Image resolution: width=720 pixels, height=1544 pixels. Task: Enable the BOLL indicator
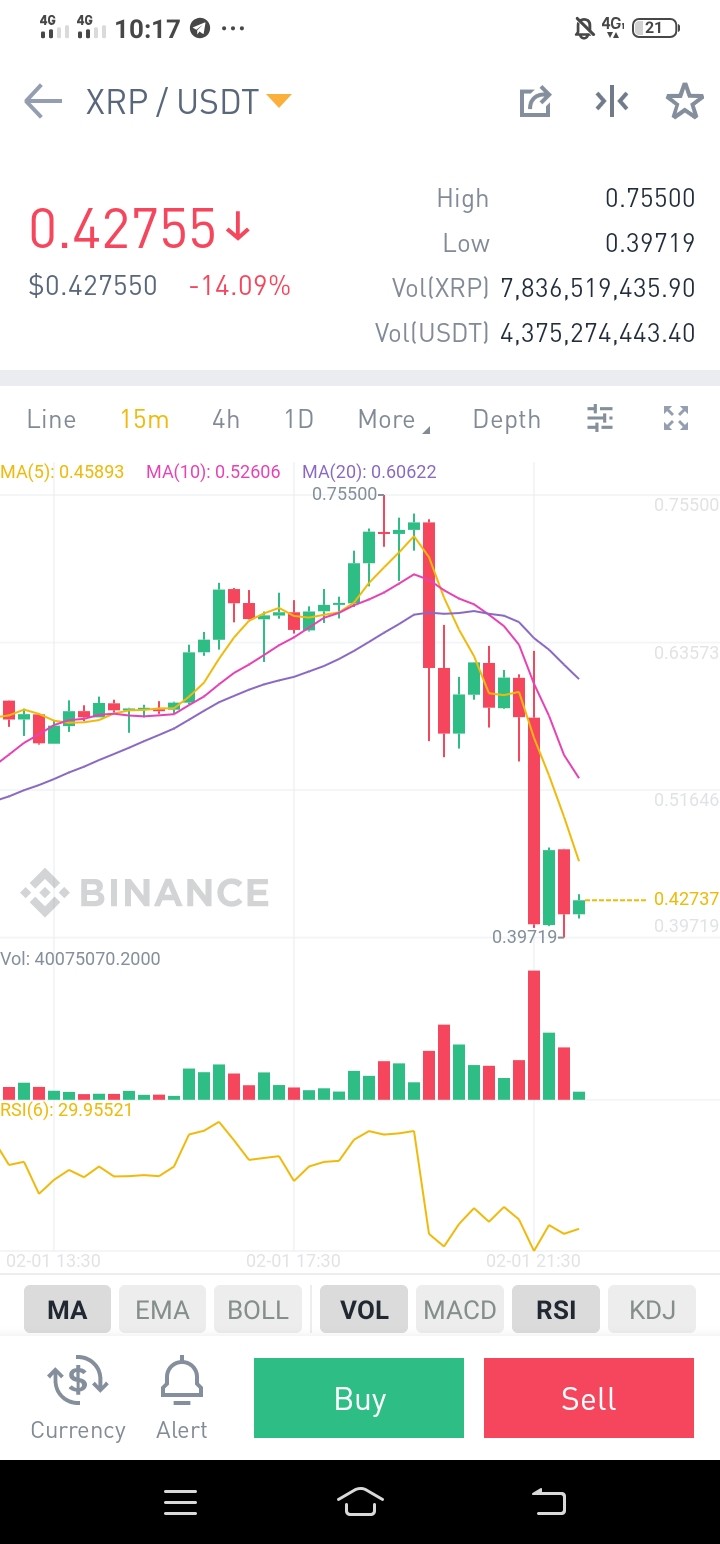coord(258,1309)
